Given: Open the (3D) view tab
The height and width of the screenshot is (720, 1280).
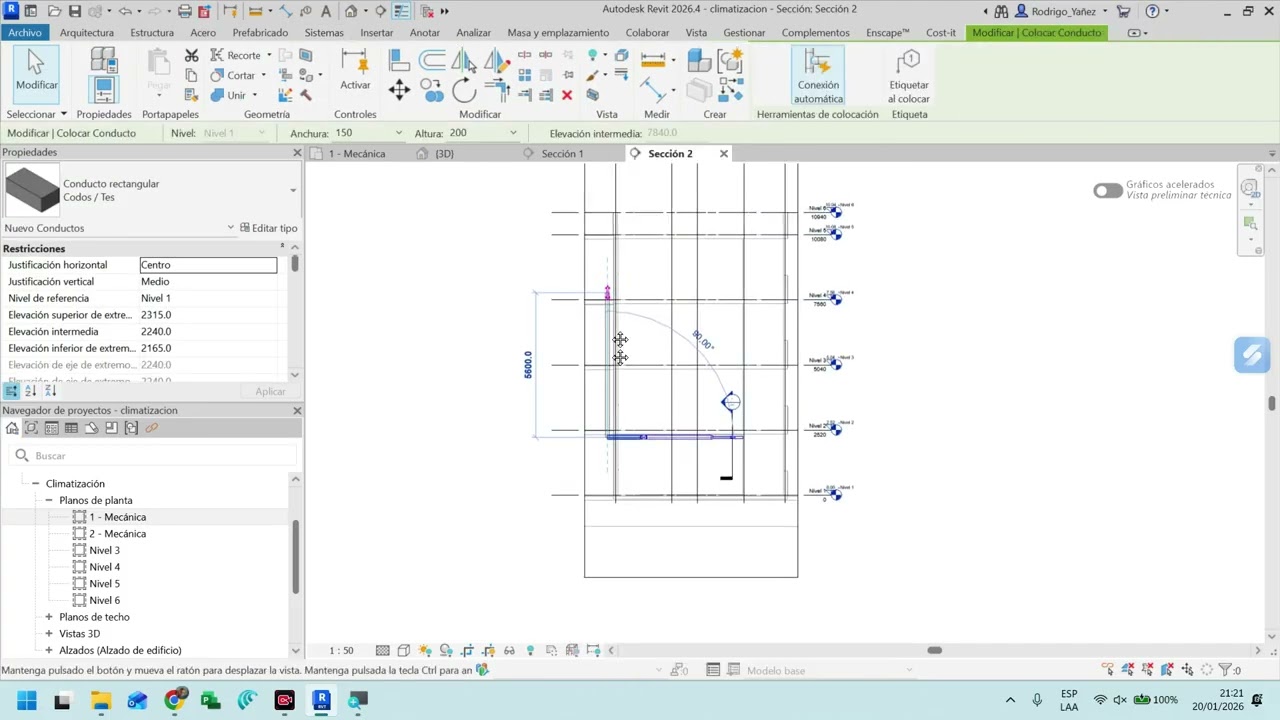Looking at the screenshot, I should (x=444, y=154).
